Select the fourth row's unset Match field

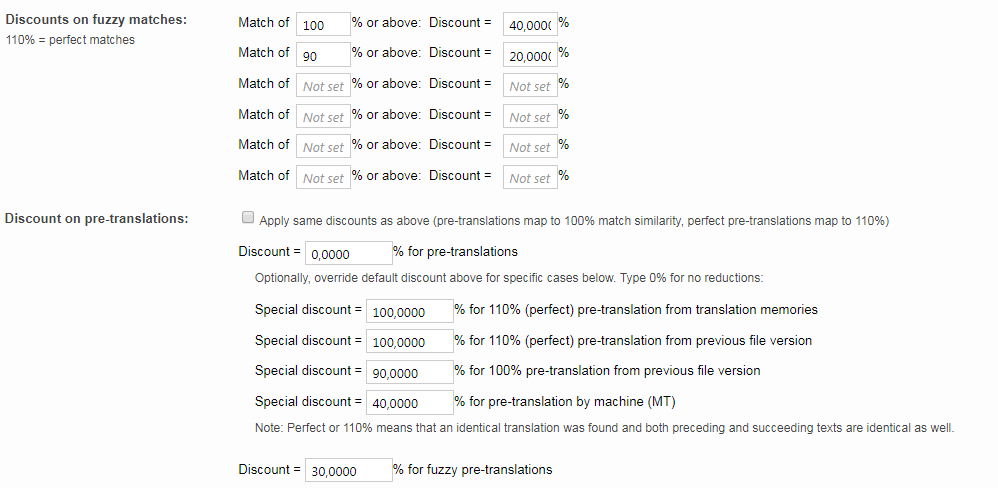[x=322, y=117]
